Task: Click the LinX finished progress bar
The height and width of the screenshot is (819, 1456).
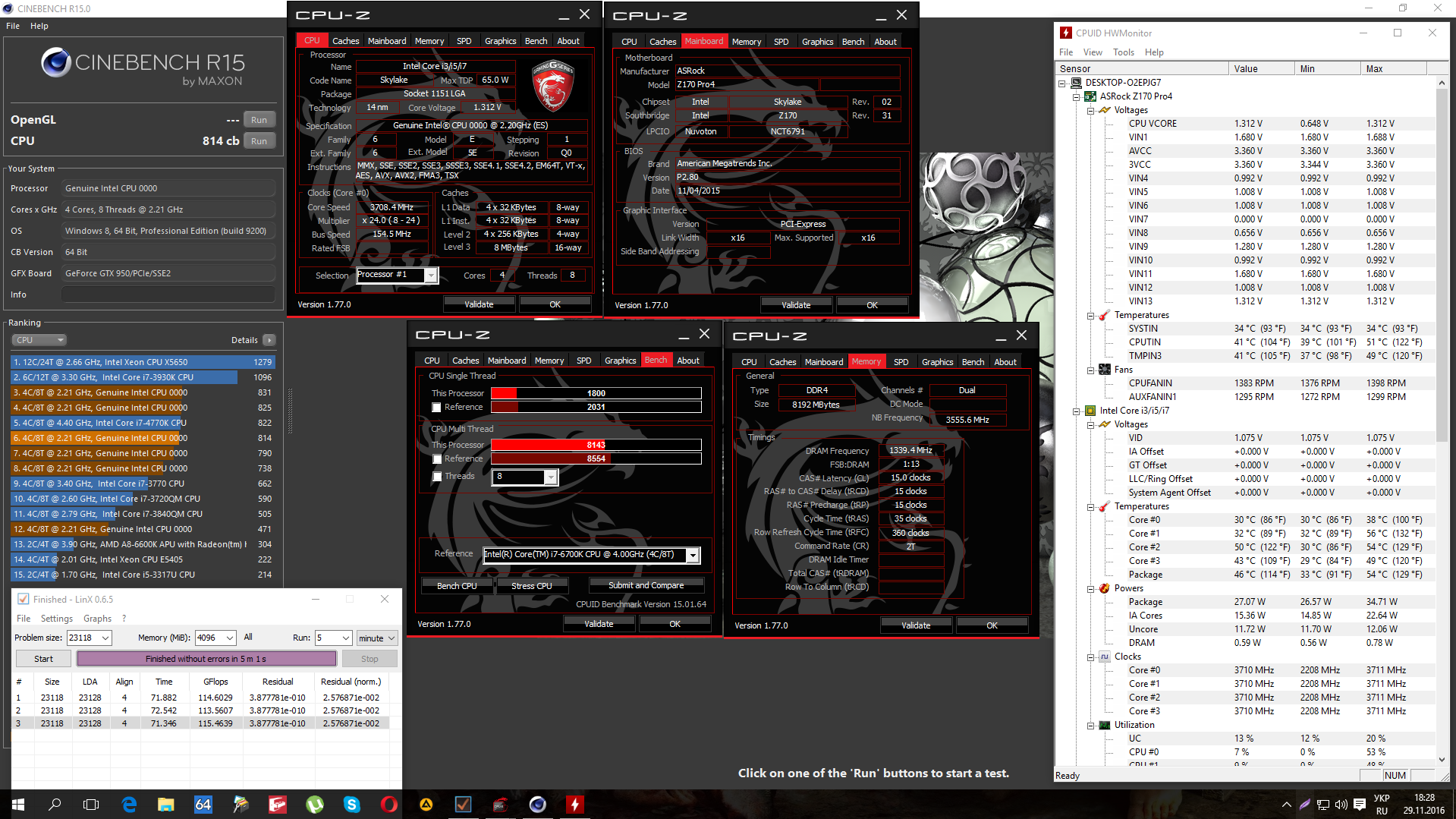Action: [206, 659]
